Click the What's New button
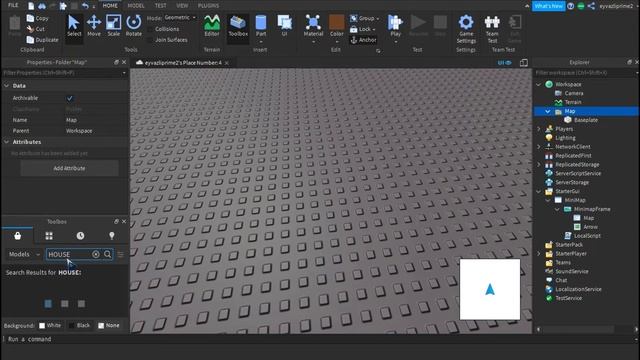Image resolution: width=640 pixels, height=360 pixels. (x=548, y=6)
